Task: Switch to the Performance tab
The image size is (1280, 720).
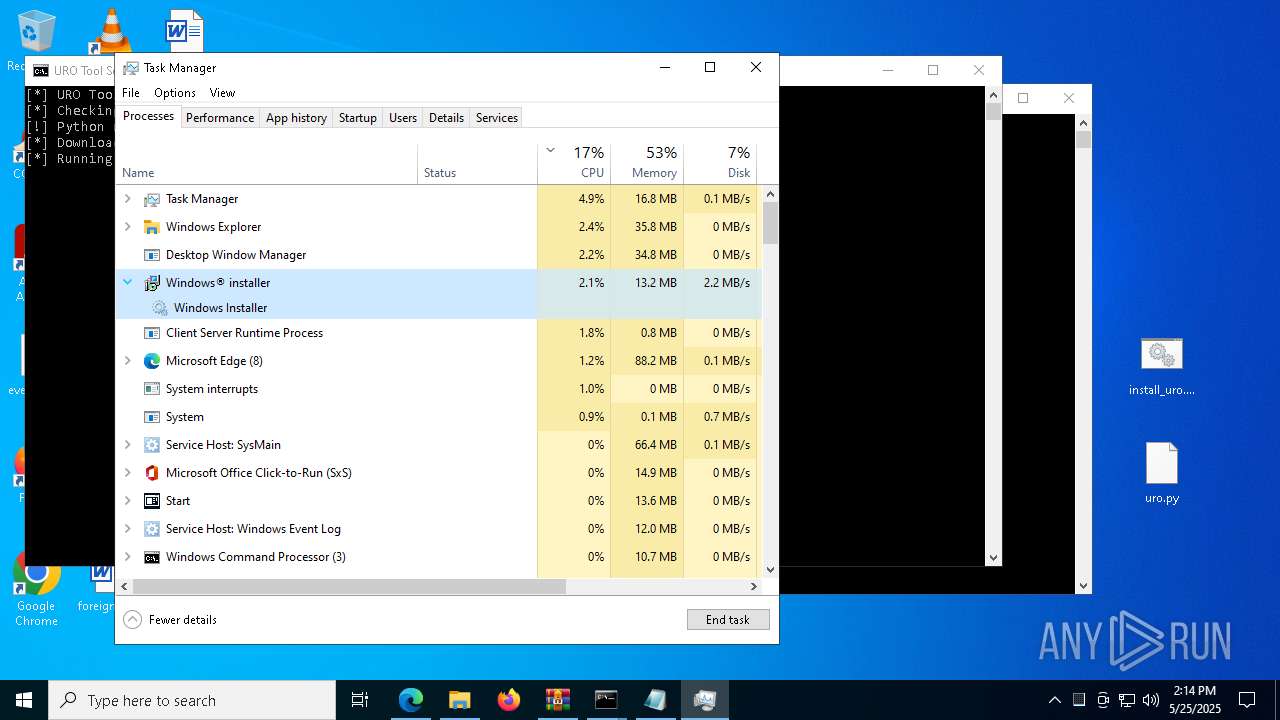Action: 220,118
